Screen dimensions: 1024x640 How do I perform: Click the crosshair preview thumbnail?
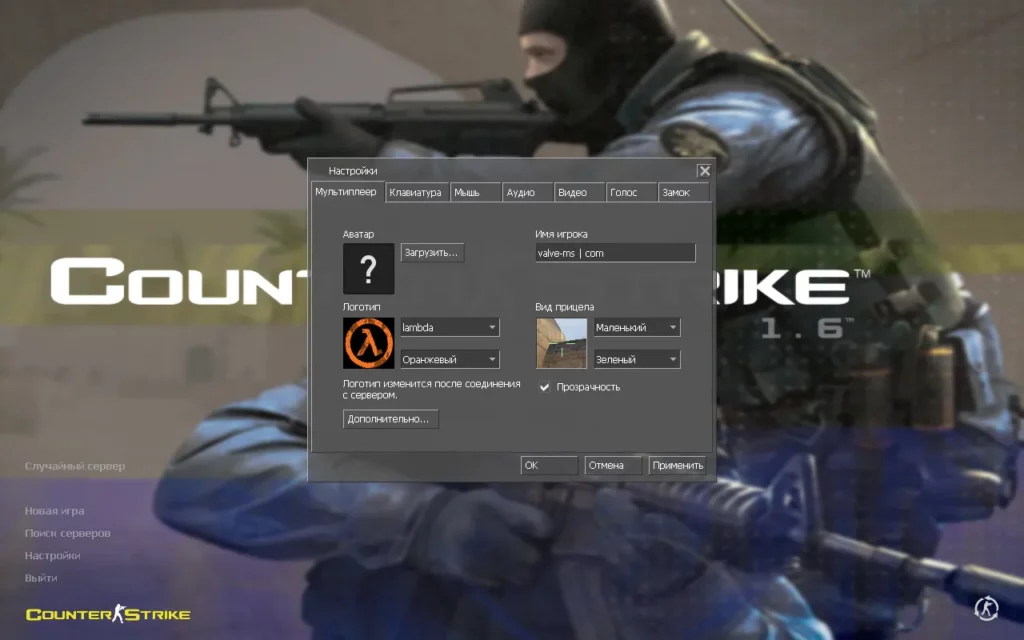pos(561,343)
